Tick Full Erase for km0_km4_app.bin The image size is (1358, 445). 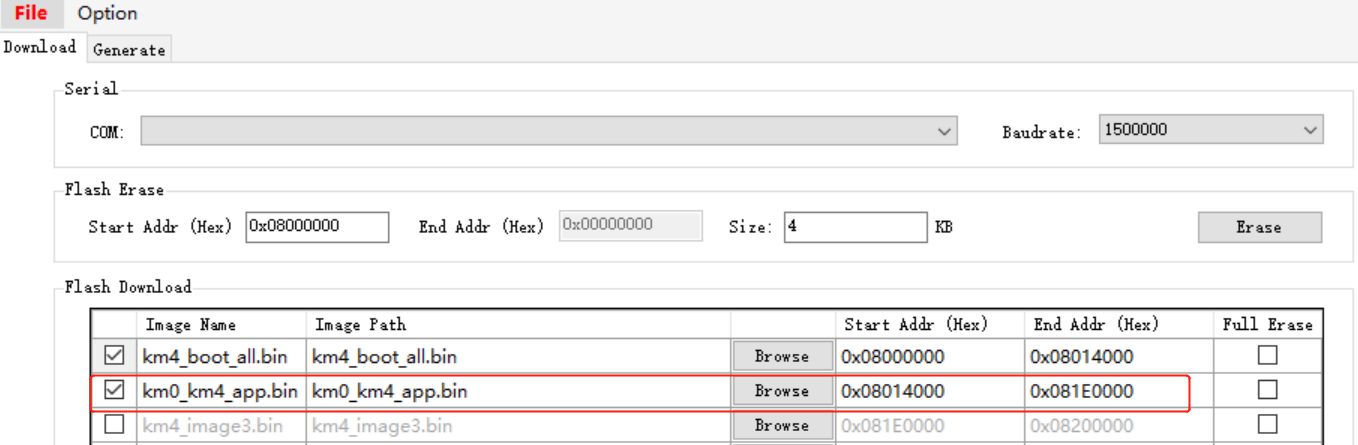tap(1267, 389)
